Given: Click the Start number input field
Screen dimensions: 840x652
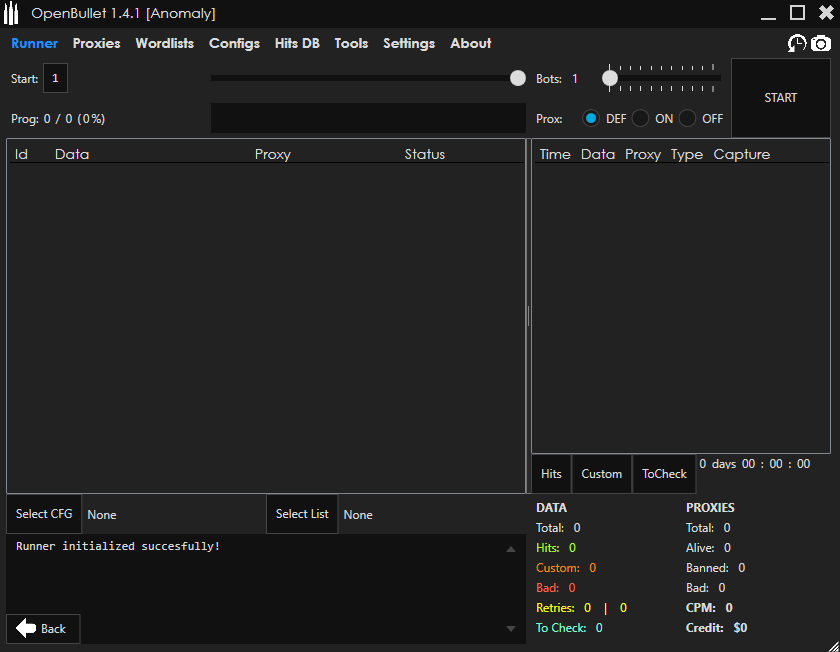Looking at the screenshot, I should point(55,78).
